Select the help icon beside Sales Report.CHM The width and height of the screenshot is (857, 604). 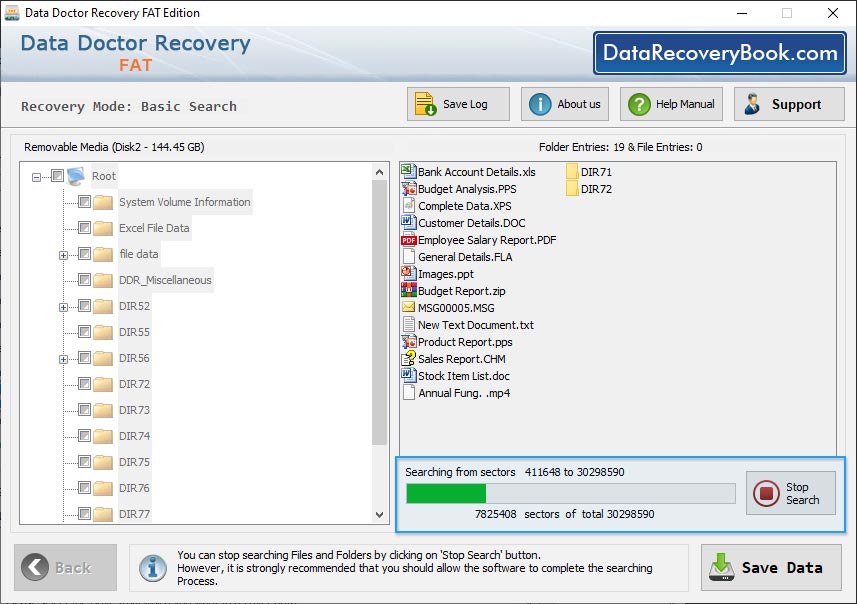(x=406, y=358)
